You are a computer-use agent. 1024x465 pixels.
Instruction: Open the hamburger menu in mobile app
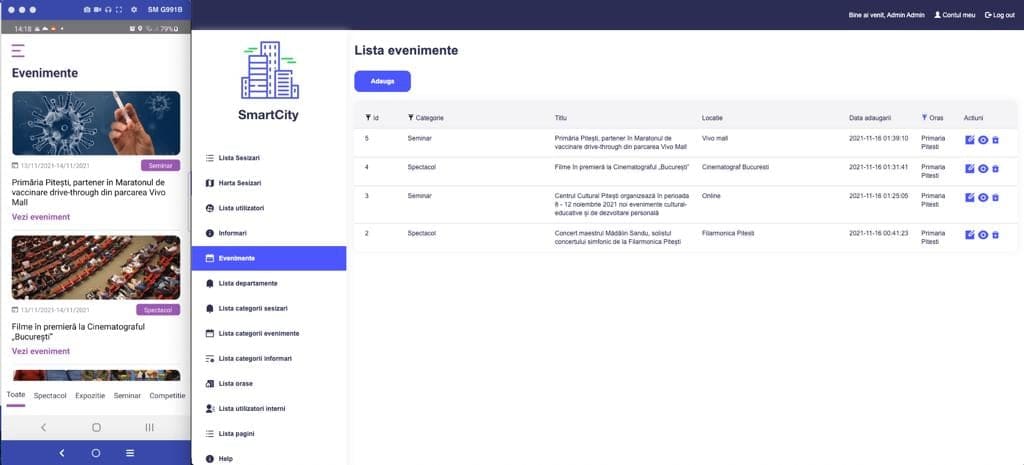[x=18, y=50]
